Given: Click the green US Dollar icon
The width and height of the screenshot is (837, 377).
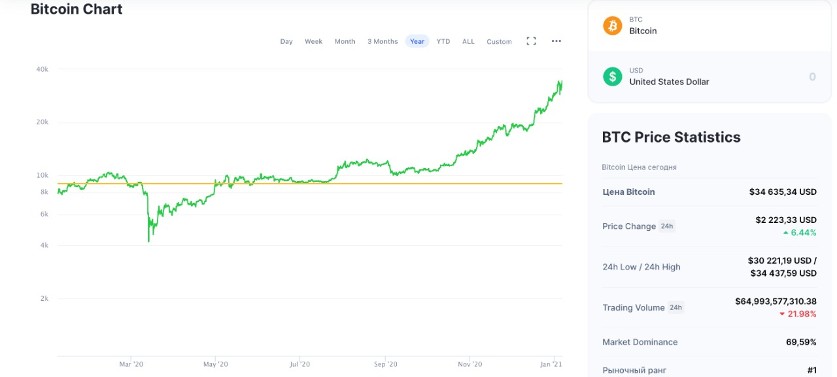Looking at the screenshot, I should (612, 76).
